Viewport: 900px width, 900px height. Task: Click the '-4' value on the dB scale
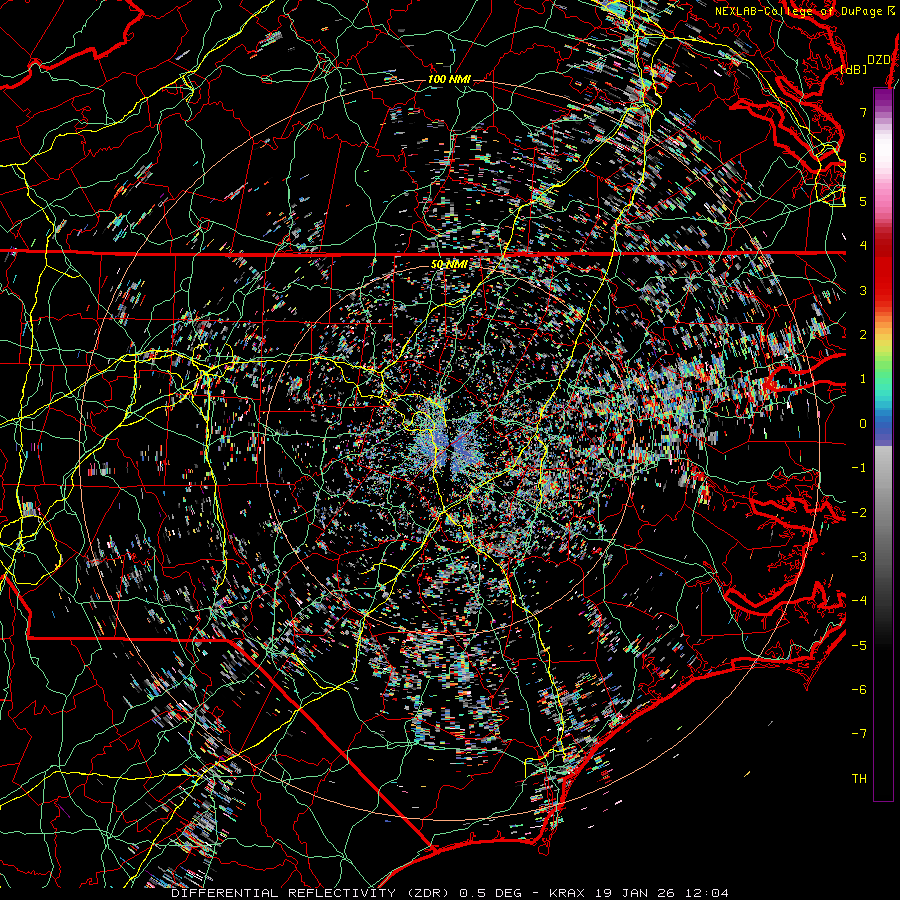pyautogui.click(x=859, y=601)
